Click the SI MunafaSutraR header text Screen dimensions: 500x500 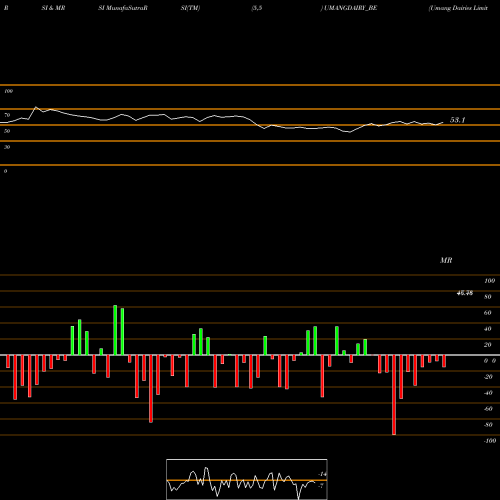click(123, 8)
